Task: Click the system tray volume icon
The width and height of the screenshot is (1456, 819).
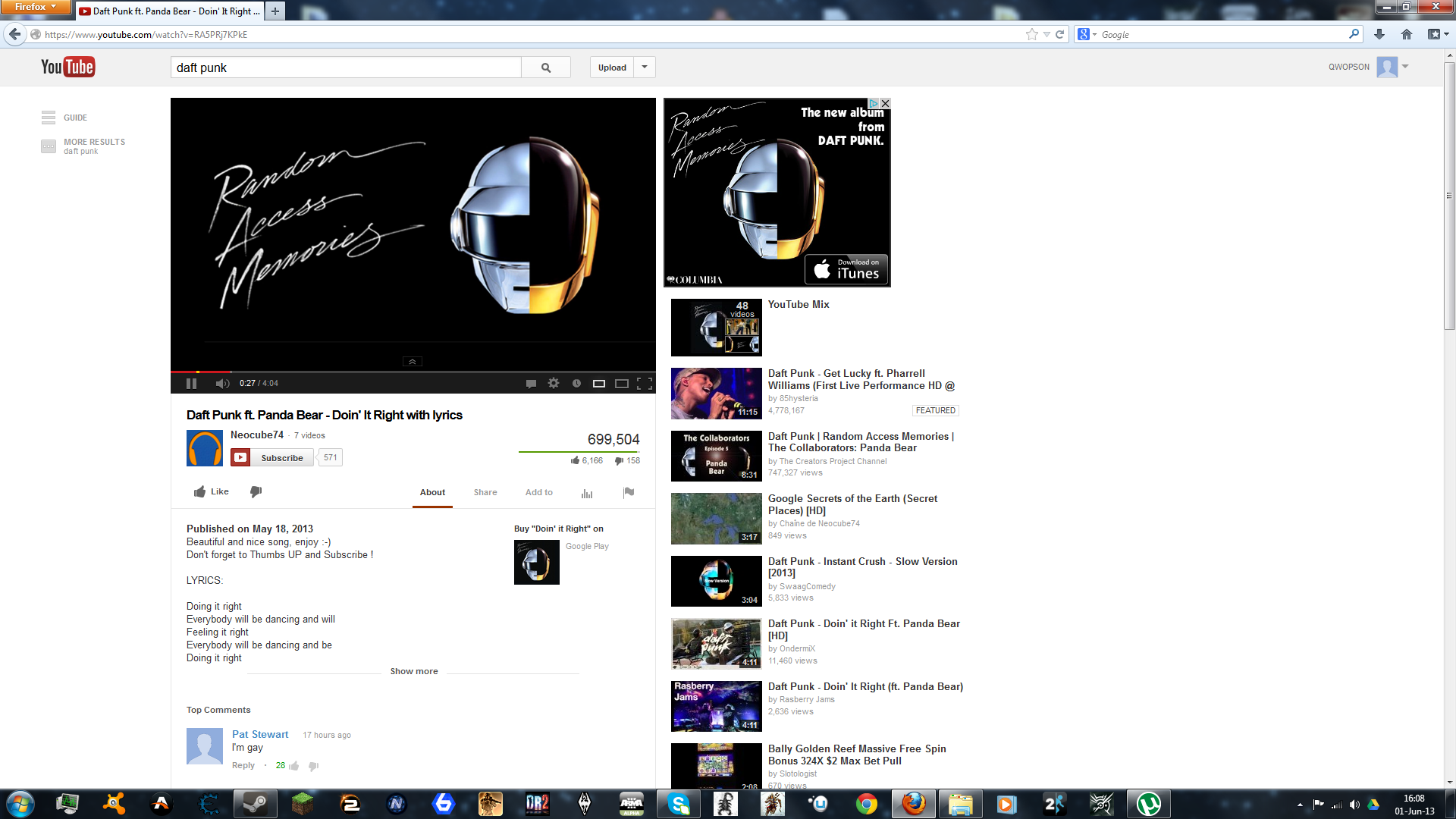Action: [x=1354, y=805]
